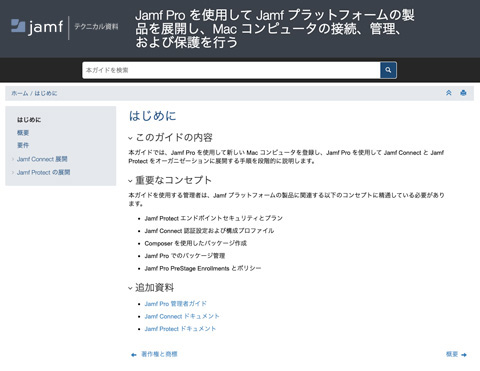Open Jamf Pro 管理者ガイド link
The image size is (480, 371).
click(176, 304)
